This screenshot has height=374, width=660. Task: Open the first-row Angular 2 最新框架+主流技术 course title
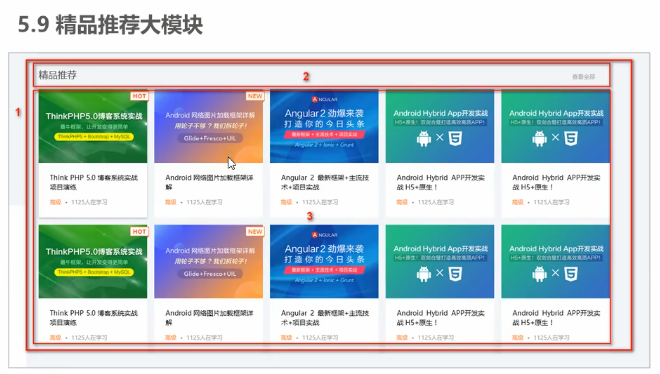325,182
